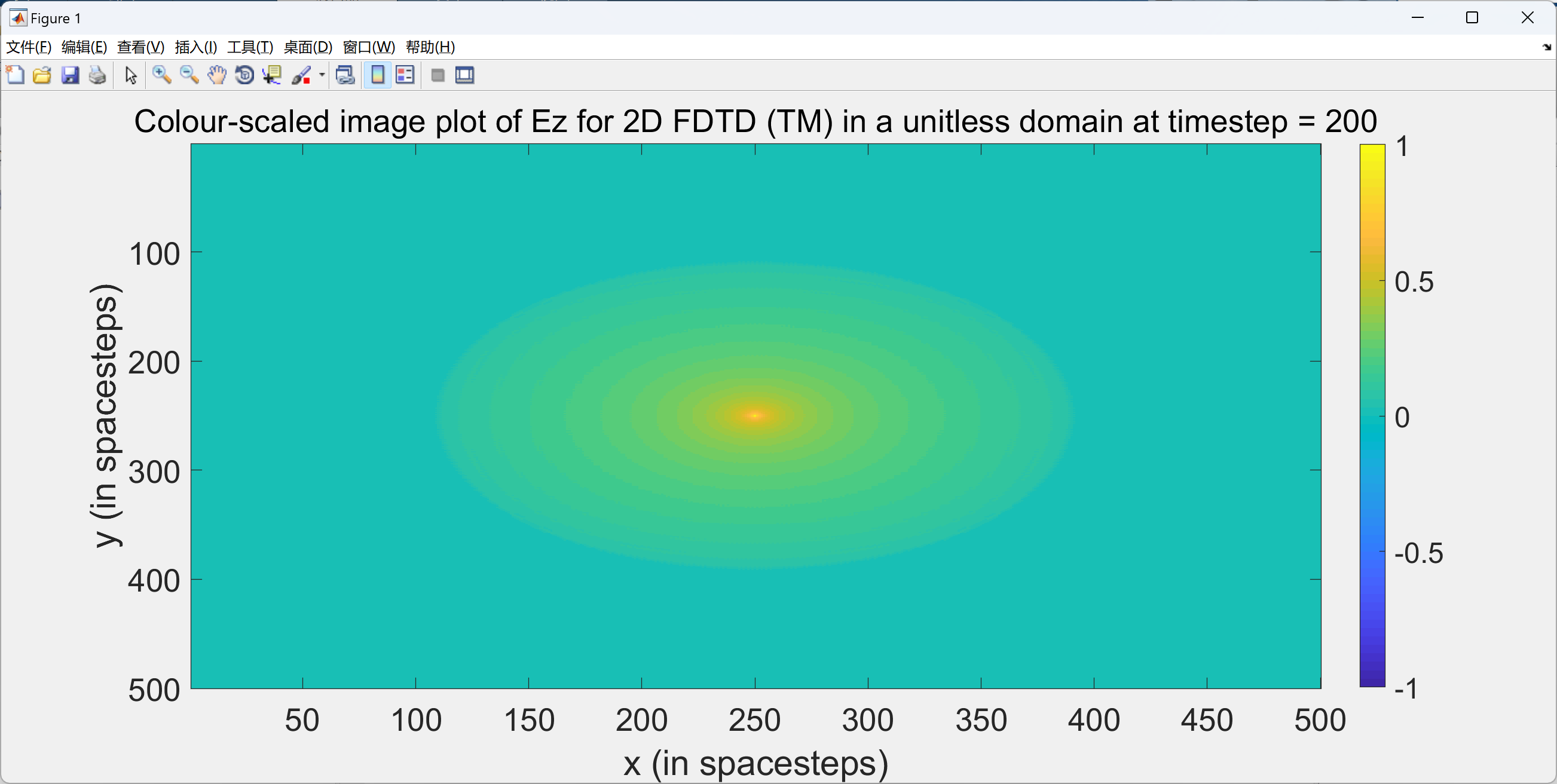Select the Zoom In magnifier tool
The width and height of the screenshot is (1557, 784).
pyautogui.click(x=161, y=75)
